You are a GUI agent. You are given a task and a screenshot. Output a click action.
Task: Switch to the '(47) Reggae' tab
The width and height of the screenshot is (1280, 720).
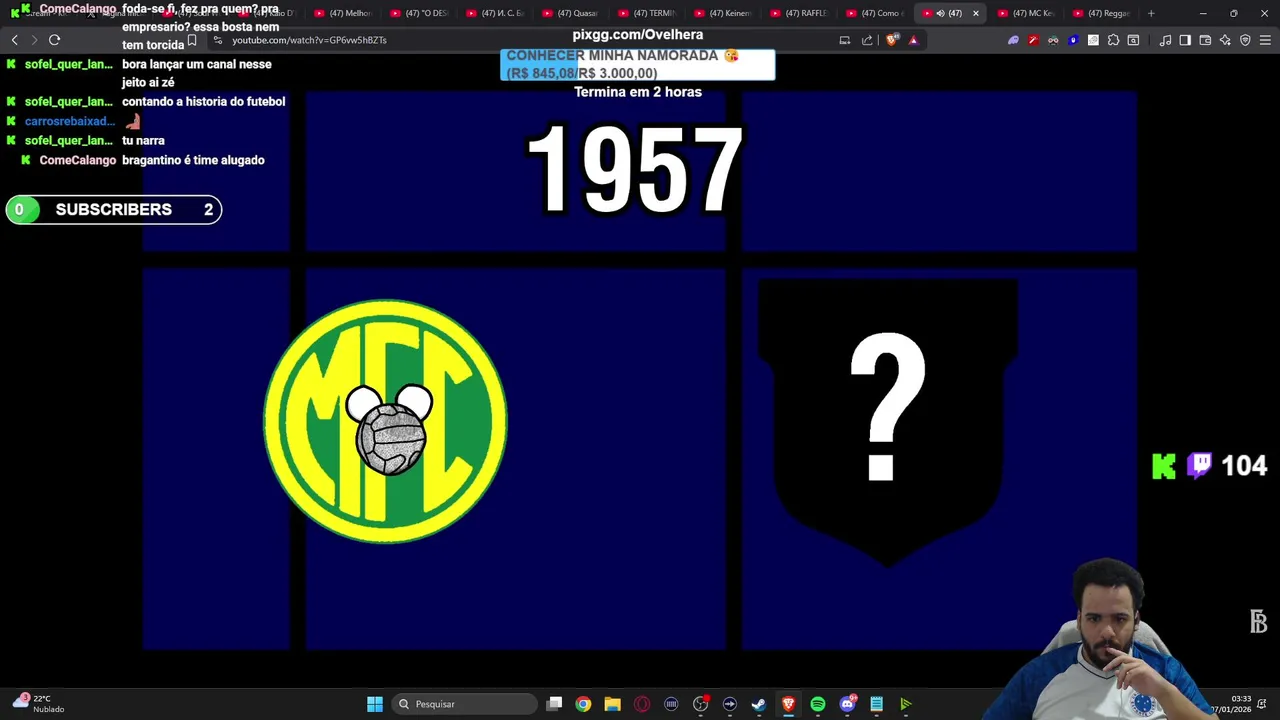[1102, 13]
